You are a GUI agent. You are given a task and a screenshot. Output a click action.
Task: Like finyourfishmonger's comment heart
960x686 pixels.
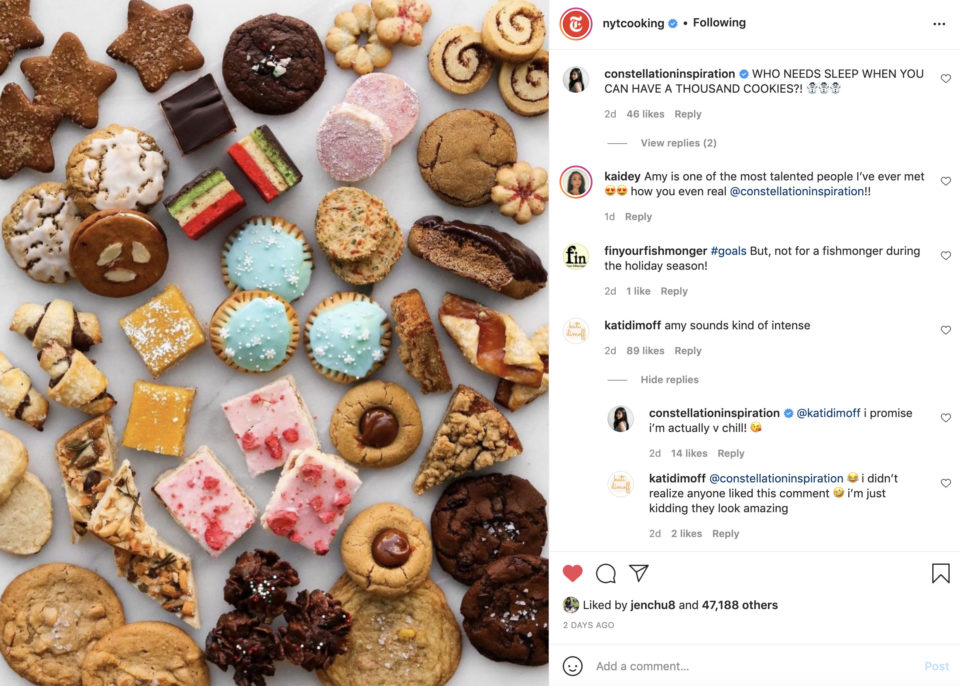point(945,255)
